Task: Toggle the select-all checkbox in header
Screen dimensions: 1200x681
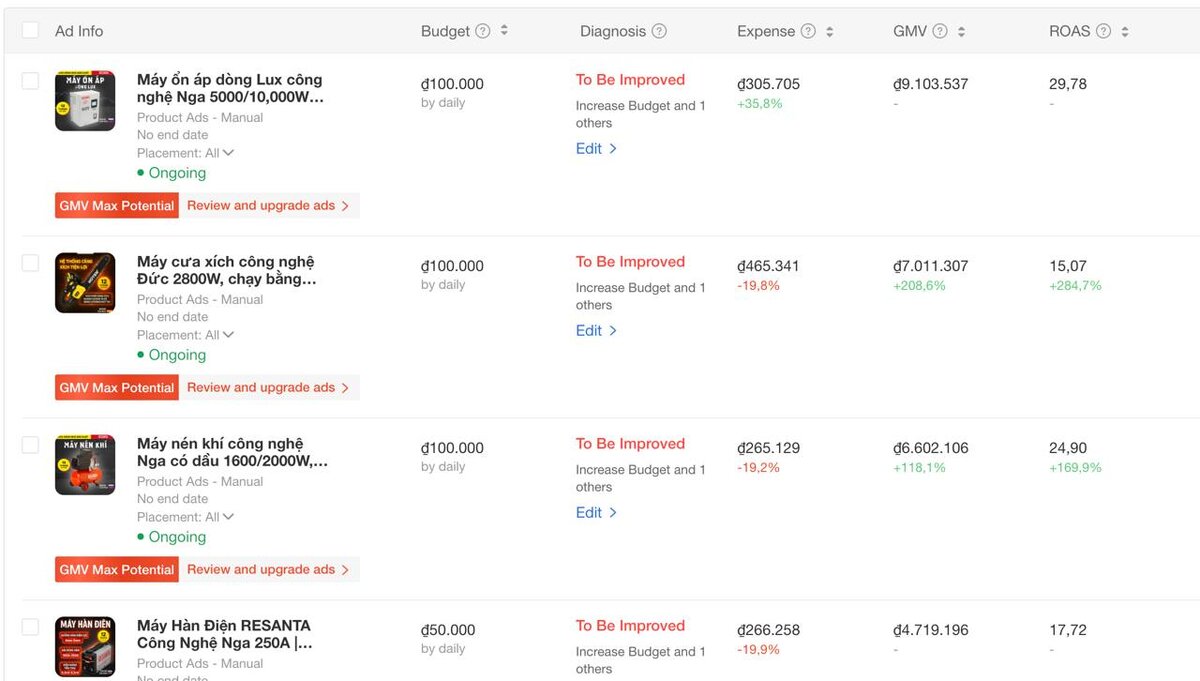Action: 30,30
